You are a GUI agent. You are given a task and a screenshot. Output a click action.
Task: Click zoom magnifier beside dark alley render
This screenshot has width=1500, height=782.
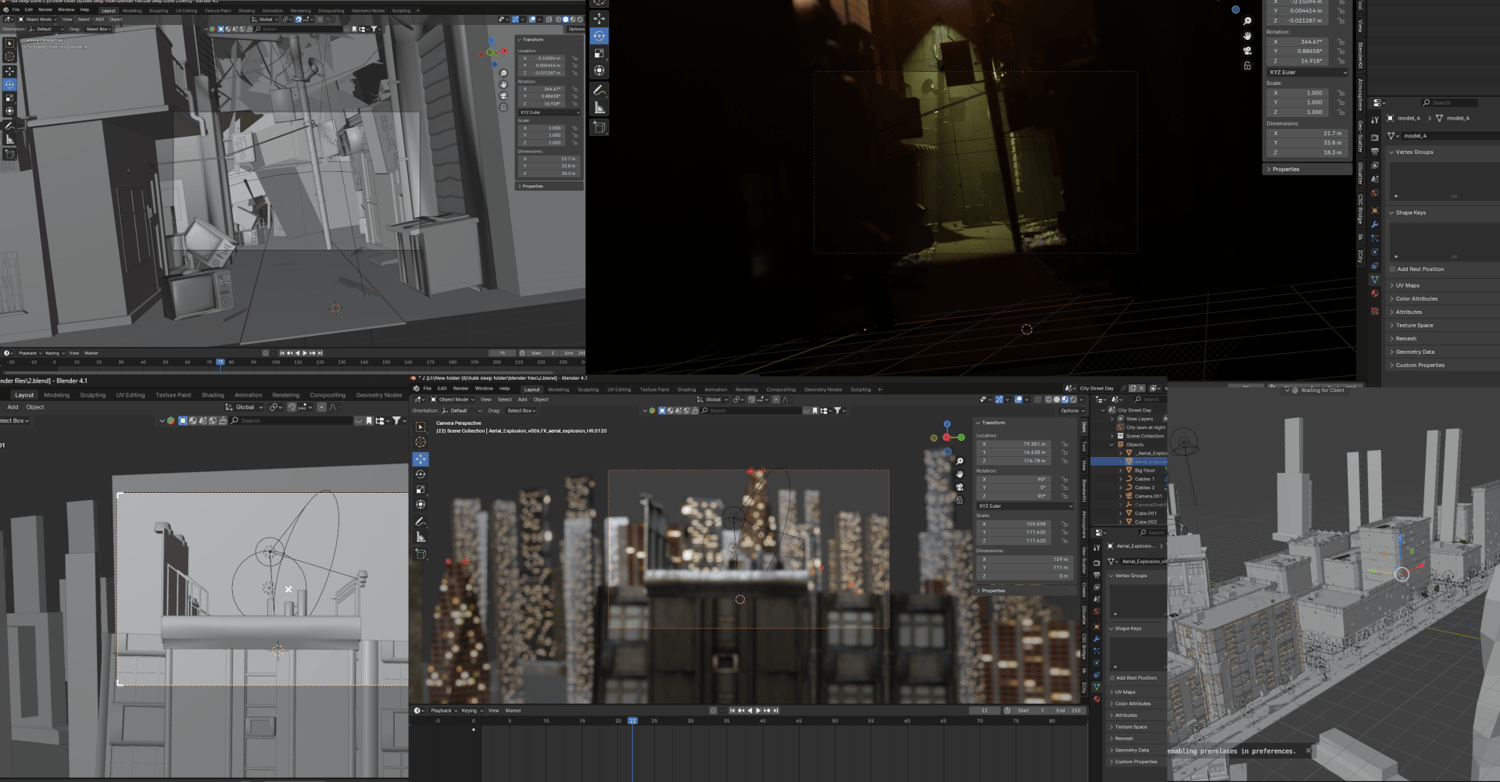(x=1247, y=21)
